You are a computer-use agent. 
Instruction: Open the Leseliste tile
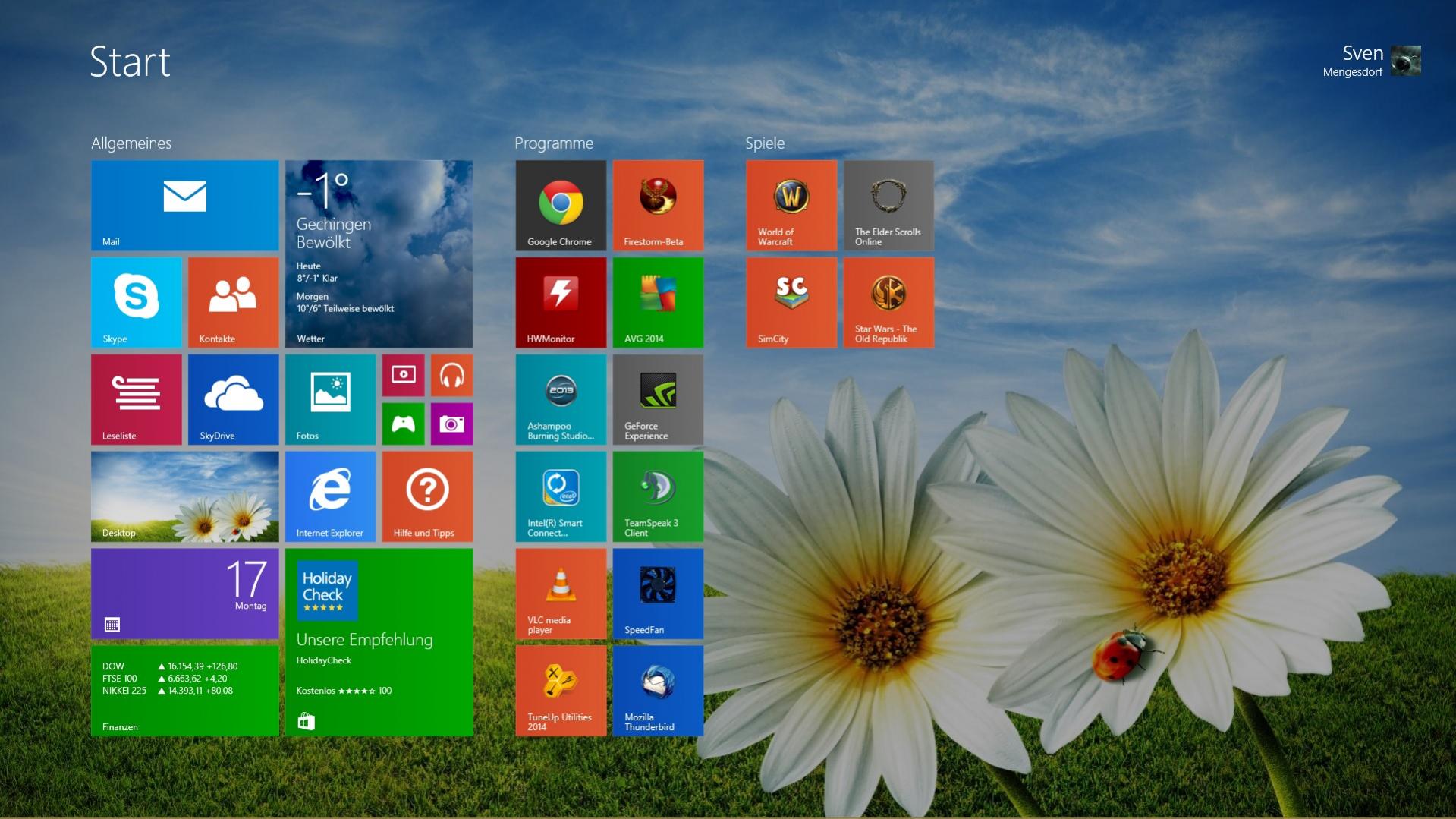point(137,399)
